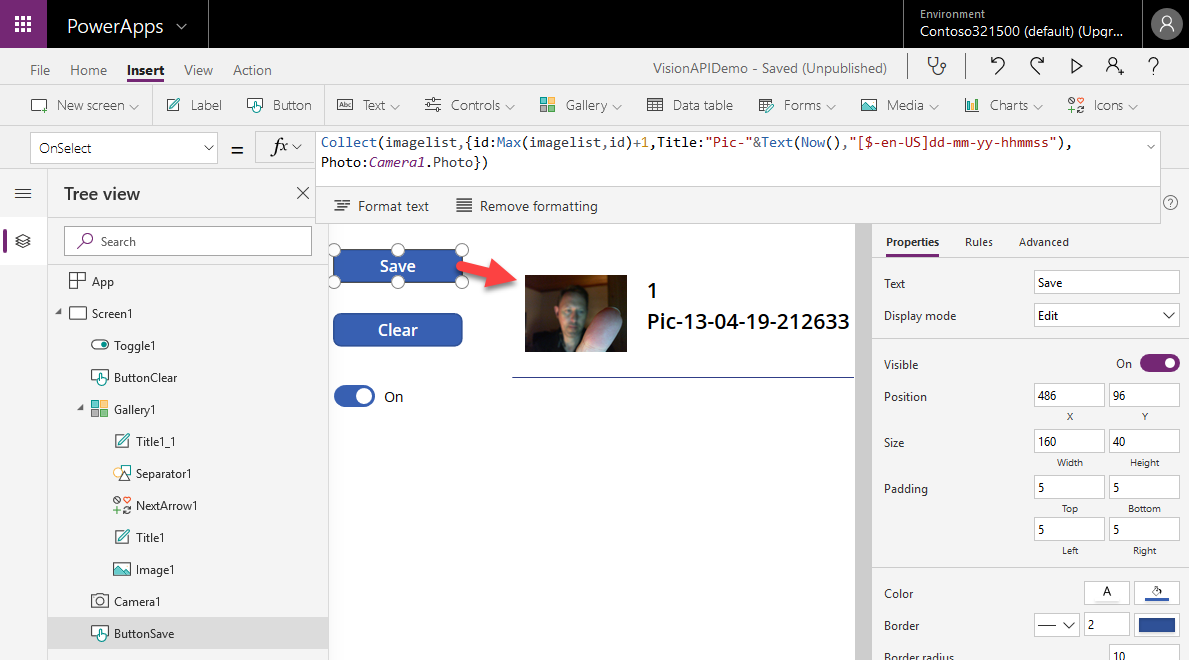Switch off the canvas toggle labeled On

[354, 397]
